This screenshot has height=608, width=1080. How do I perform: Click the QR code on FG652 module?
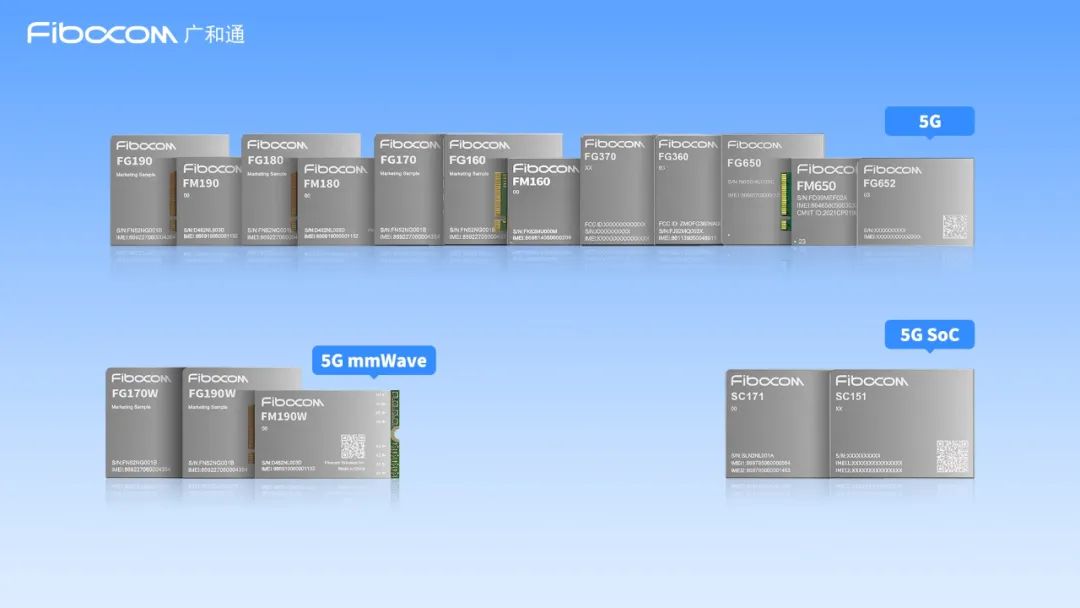tap(954, 227)
